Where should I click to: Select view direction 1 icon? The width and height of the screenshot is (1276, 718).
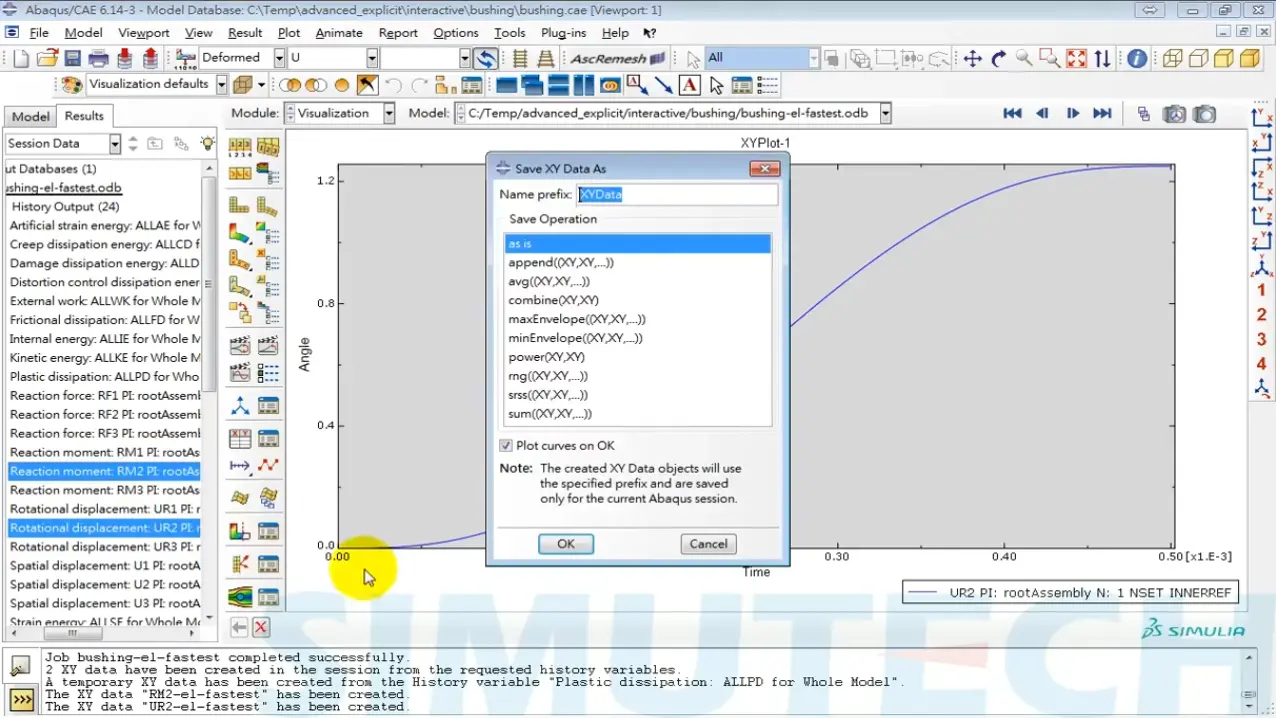(x=1262, y=290)
